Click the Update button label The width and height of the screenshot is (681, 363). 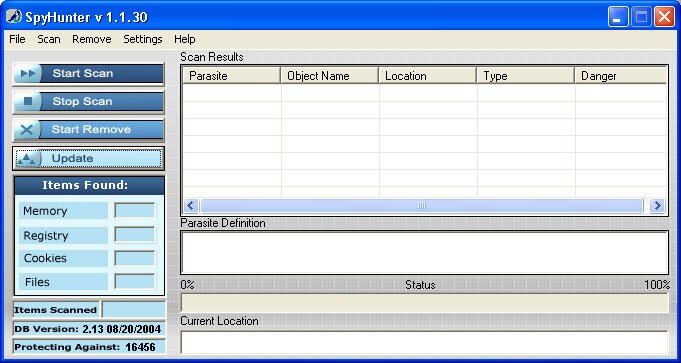click(72, 158)
